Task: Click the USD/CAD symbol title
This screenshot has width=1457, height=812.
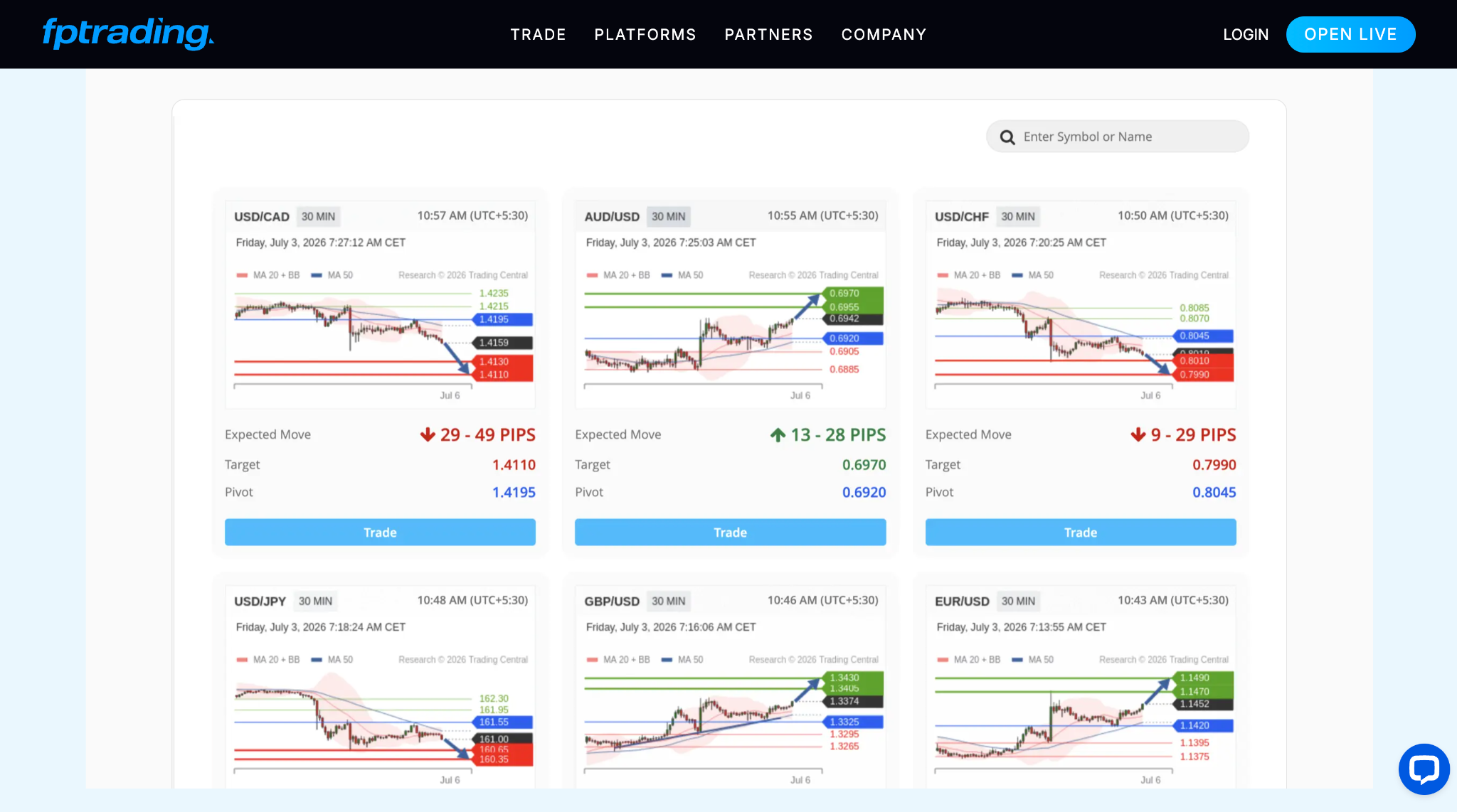Action: 262,216
